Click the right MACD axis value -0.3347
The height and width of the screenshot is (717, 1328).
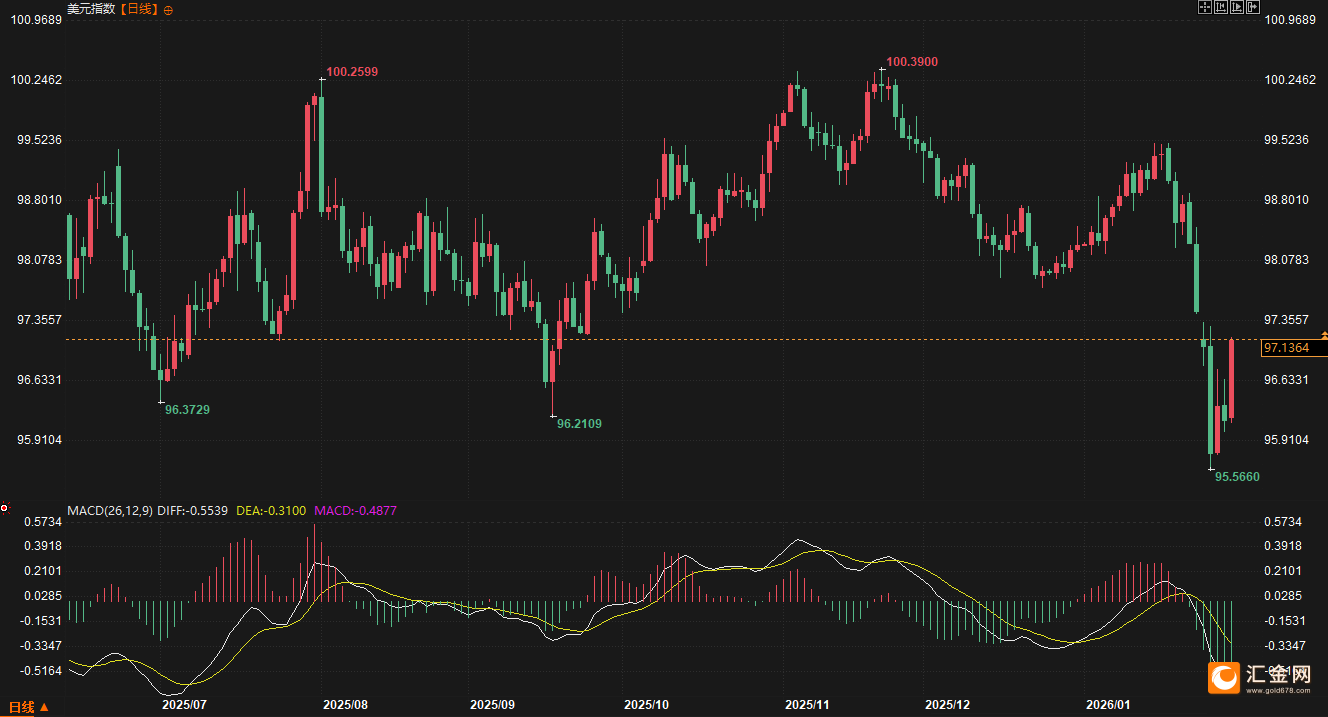click(x=1285, y=646)
